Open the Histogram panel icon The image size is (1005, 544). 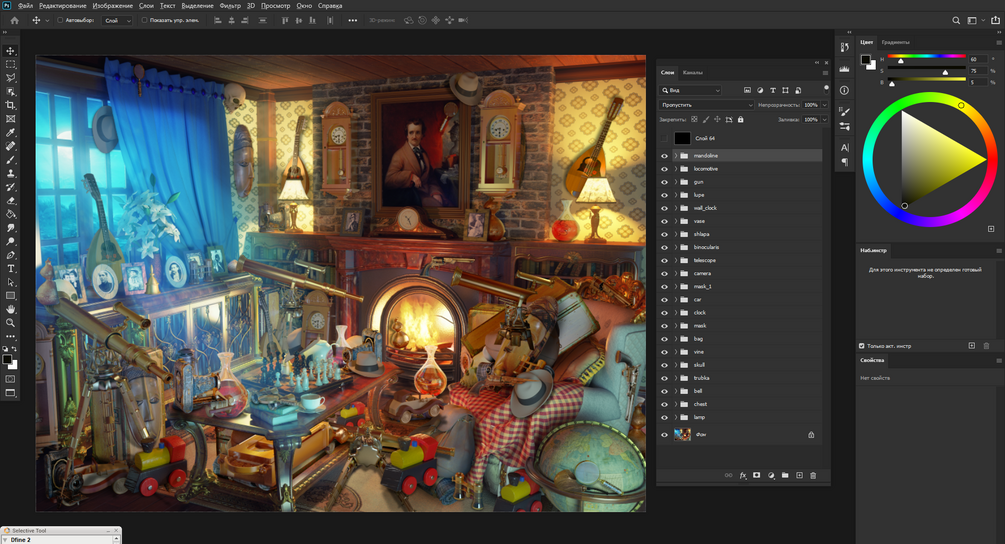point(845,69)
